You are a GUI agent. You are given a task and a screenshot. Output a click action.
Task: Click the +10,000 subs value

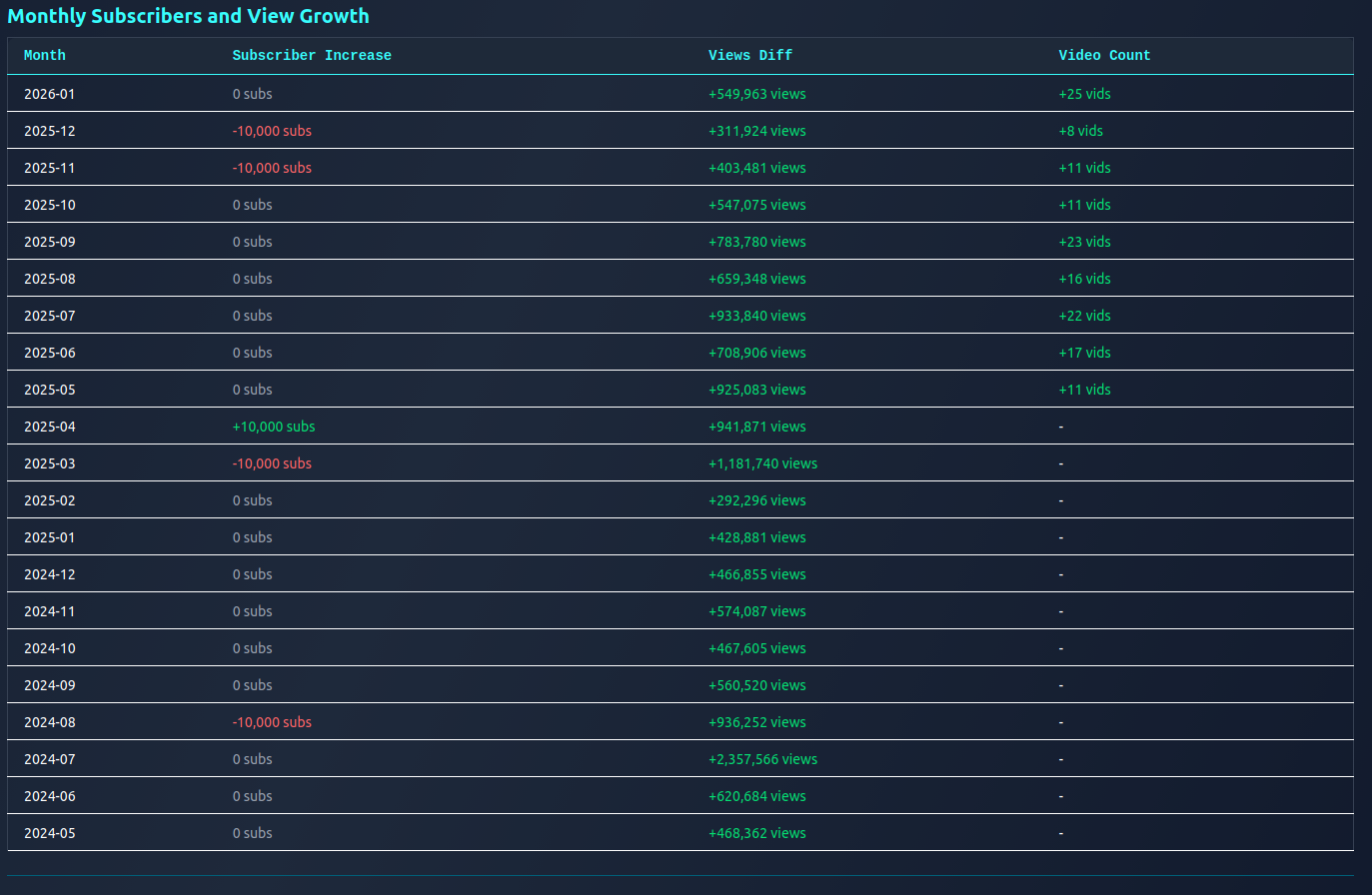274,427
